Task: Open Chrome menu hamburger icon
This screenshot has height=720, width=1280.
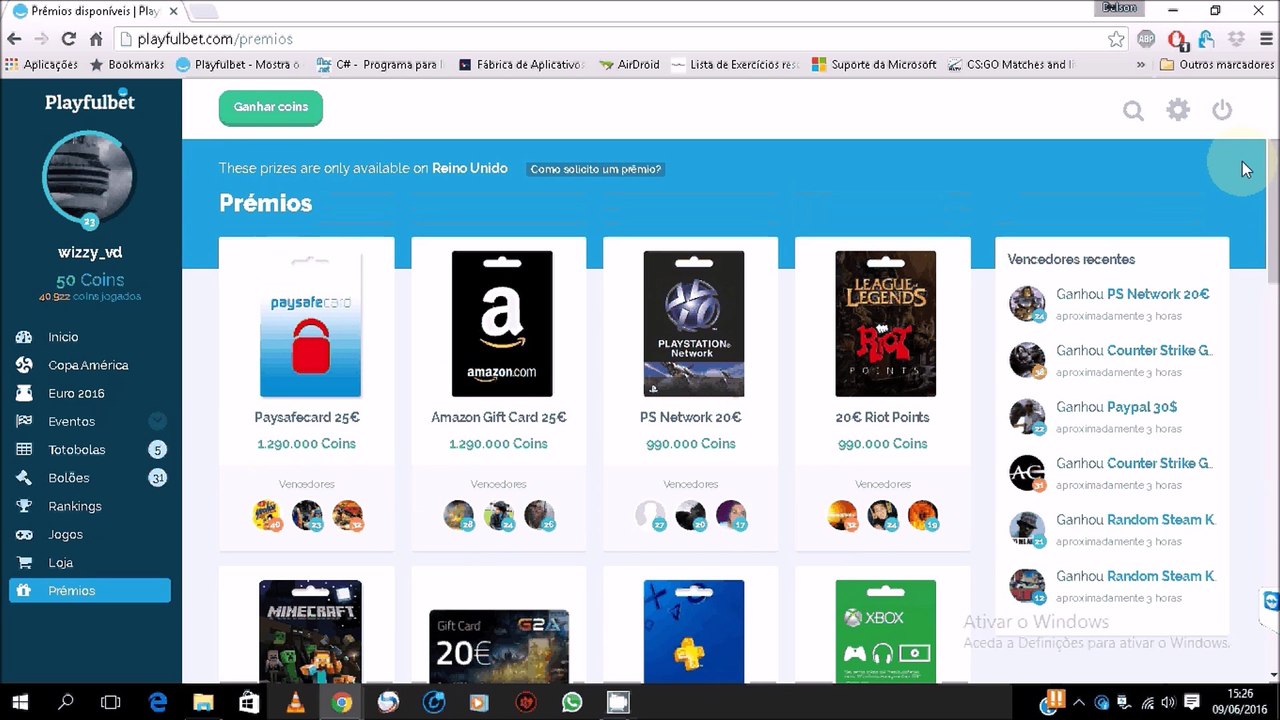Action: coord(1264,39)
